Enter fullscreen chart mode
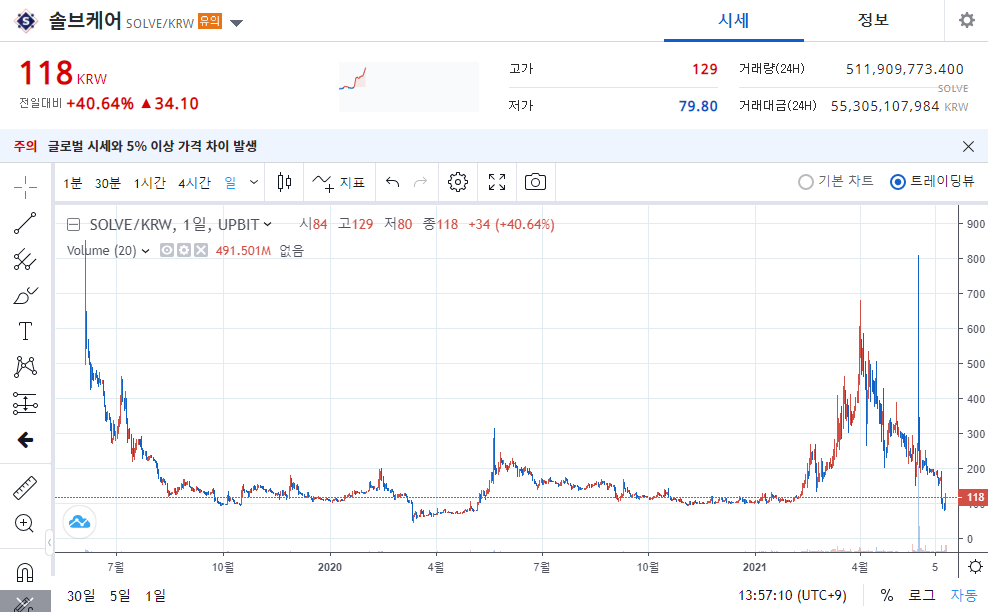This screenshot has width=988, height=612. [497, 182]
